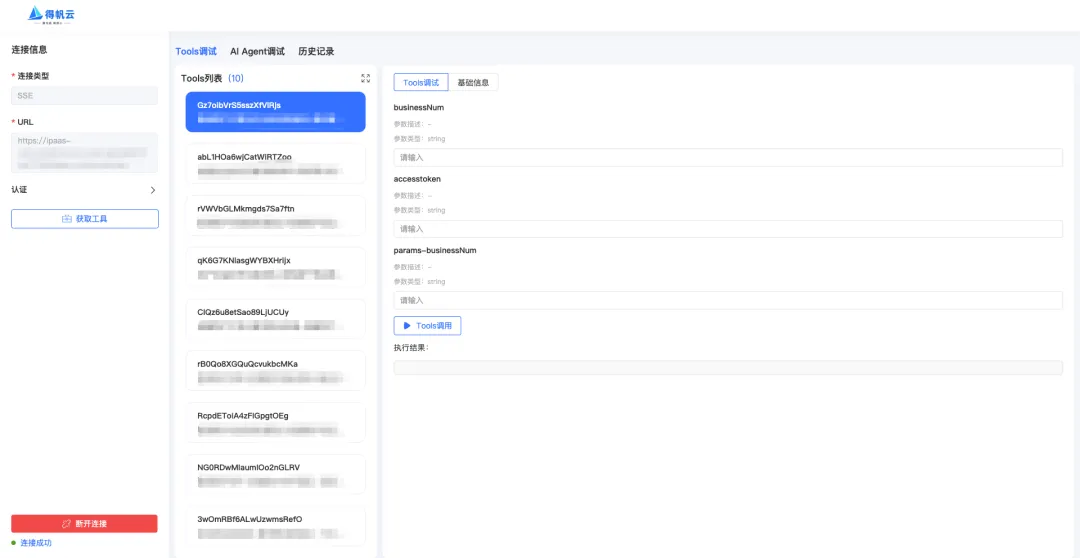Expand the Tools列表 panel to fullscreen
This screenshot has height=558, width=1080.
[366, 79]
